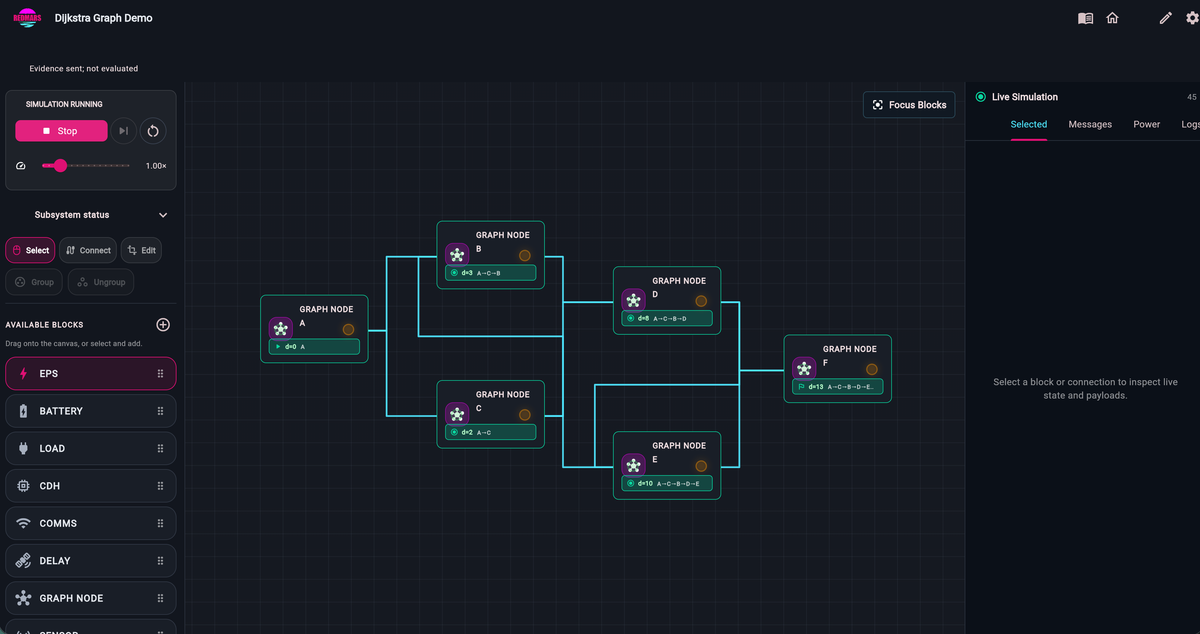Click the 'Dijkstra Graph Demo' title
Screen dimensions: 1200x634
pyautogui.click(x=104, y=18)
